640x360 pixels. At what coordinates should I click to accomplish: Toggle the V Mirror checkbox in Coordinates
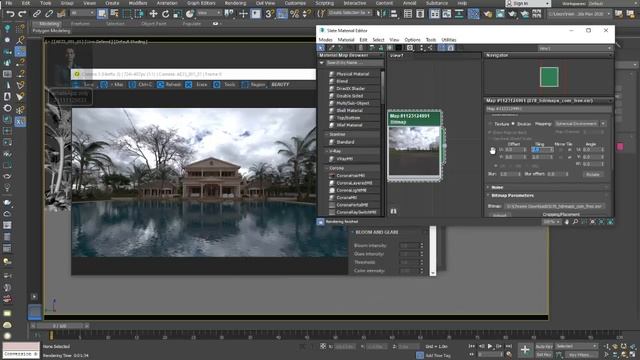point(561,157)
